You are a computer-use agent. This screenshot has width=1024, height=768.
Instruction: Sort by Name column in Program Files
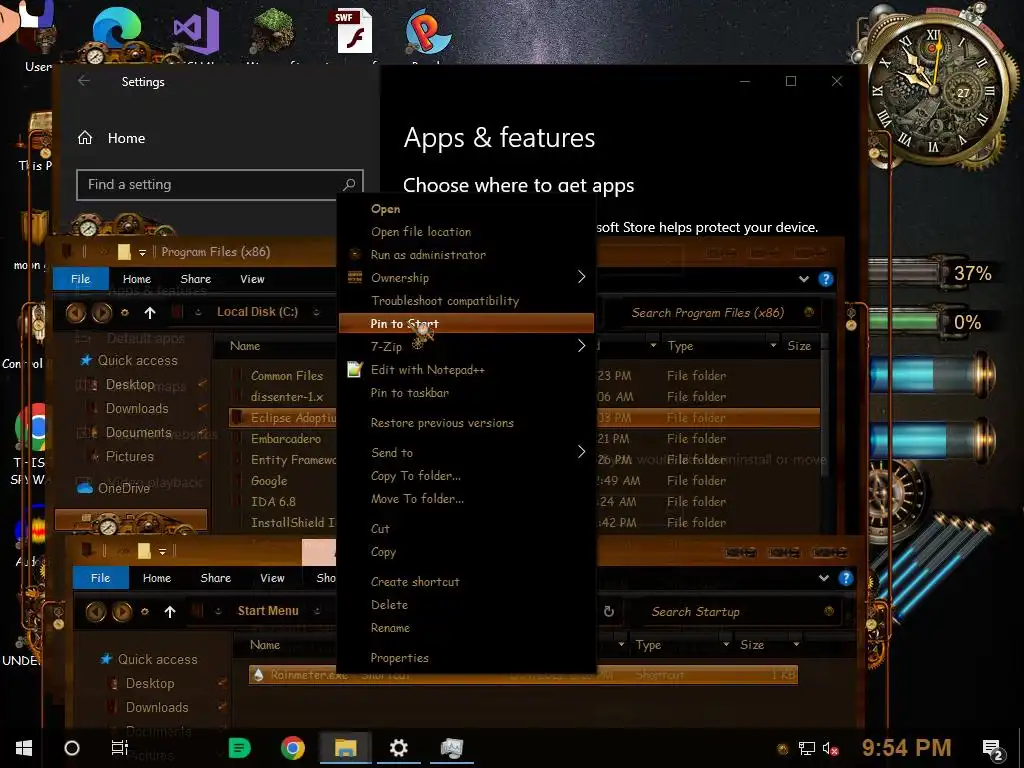(x=245, y=346)
